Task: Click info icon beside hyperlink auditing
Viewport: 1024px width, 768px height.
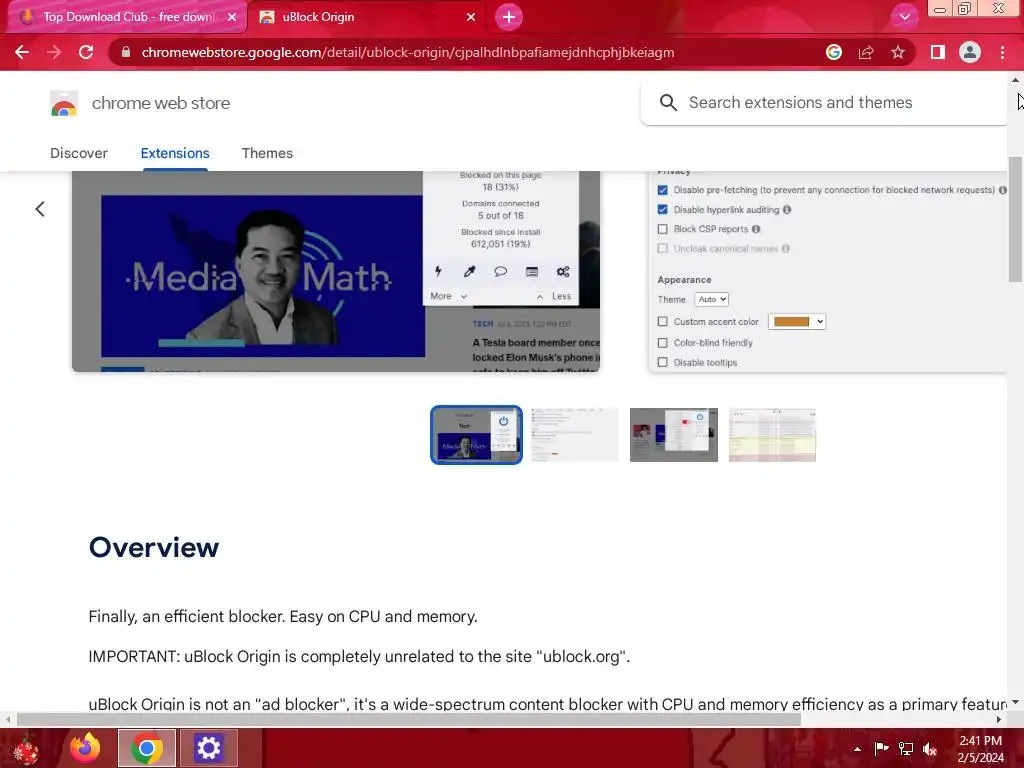Action: (787, 210)
